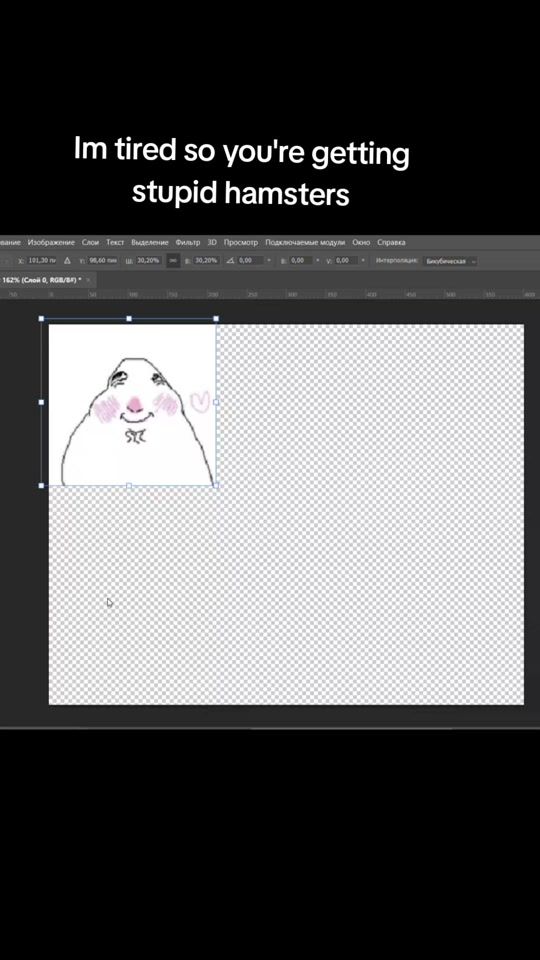This screenshot has height=960, width=540.
Task: Open the Бикубическая interpolation dropdown
Action: pos(450,261)
